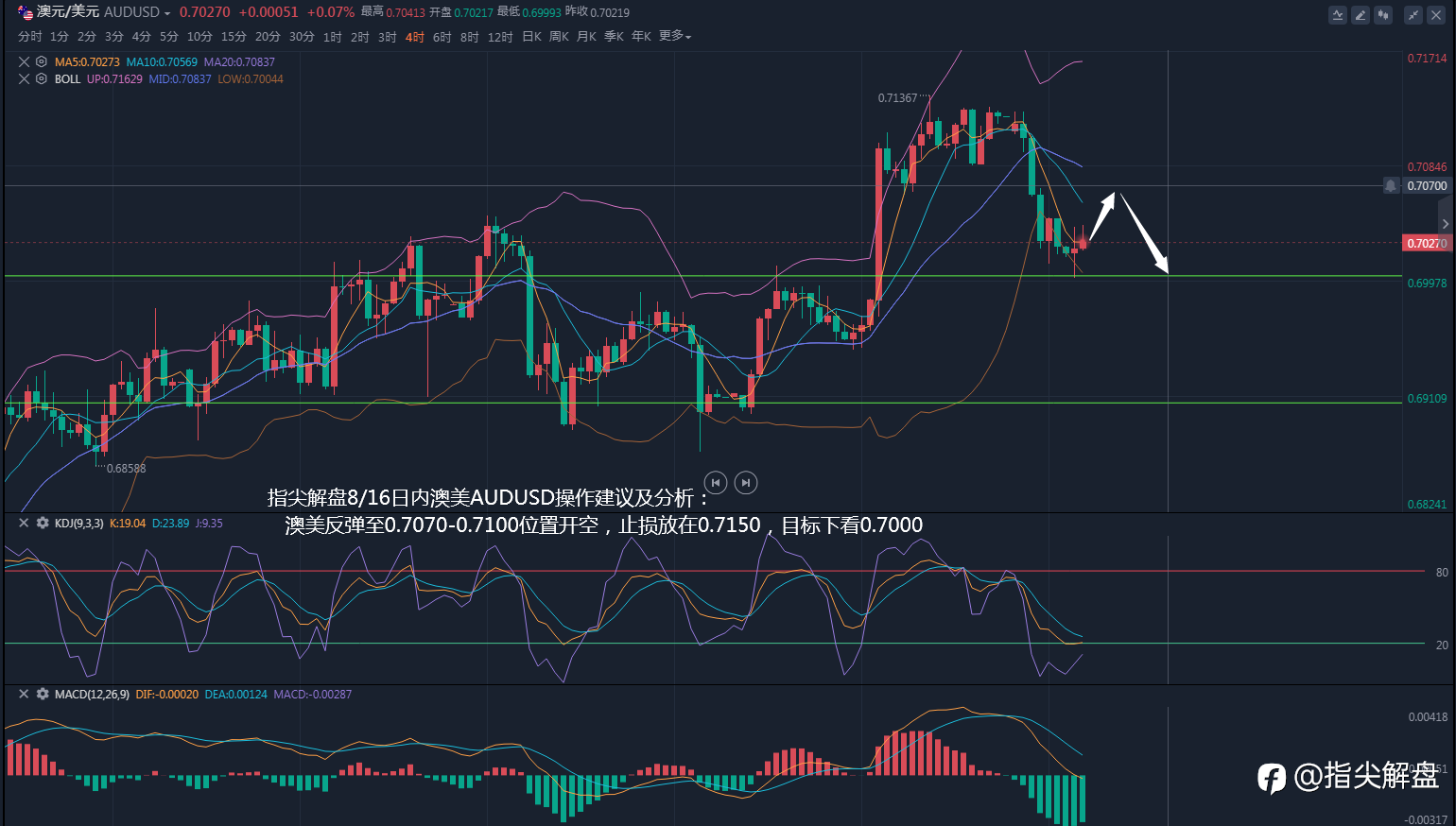Switch to 15分 timeframe

[x=234, y=36]
